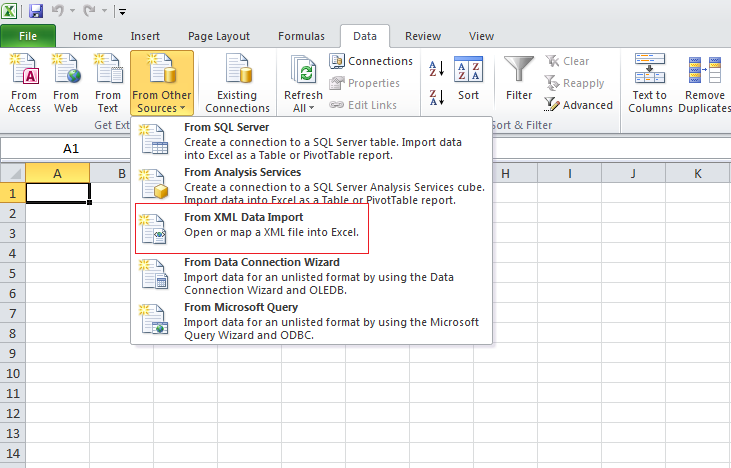The width and height of the screenshot is (731, 468).
Task: Open Text to Columns tool
Action: tap(649, 83)
